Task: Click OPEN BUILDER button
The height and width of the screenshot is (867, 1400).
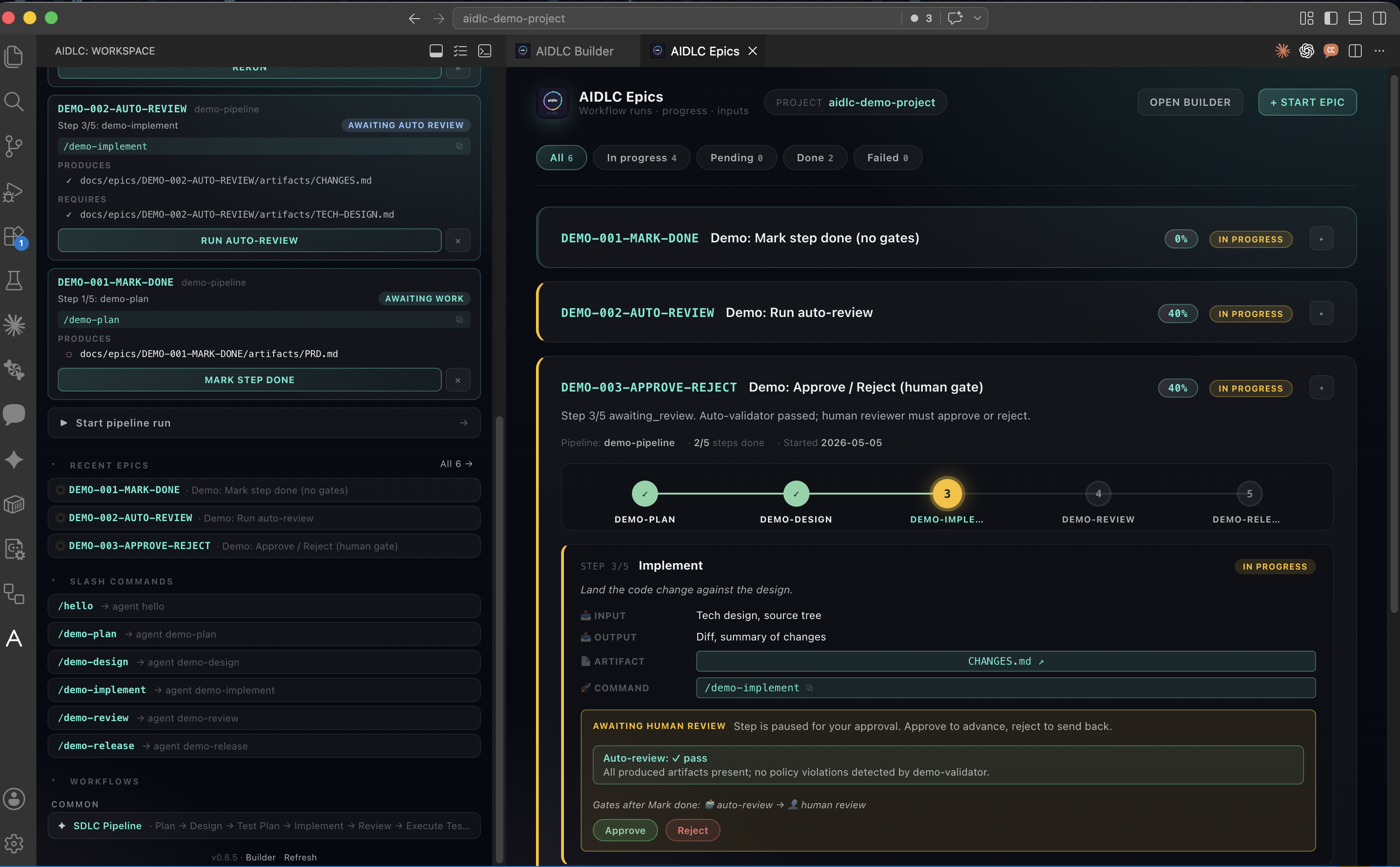Action: pyautogui.click(x=1190, y=102)
